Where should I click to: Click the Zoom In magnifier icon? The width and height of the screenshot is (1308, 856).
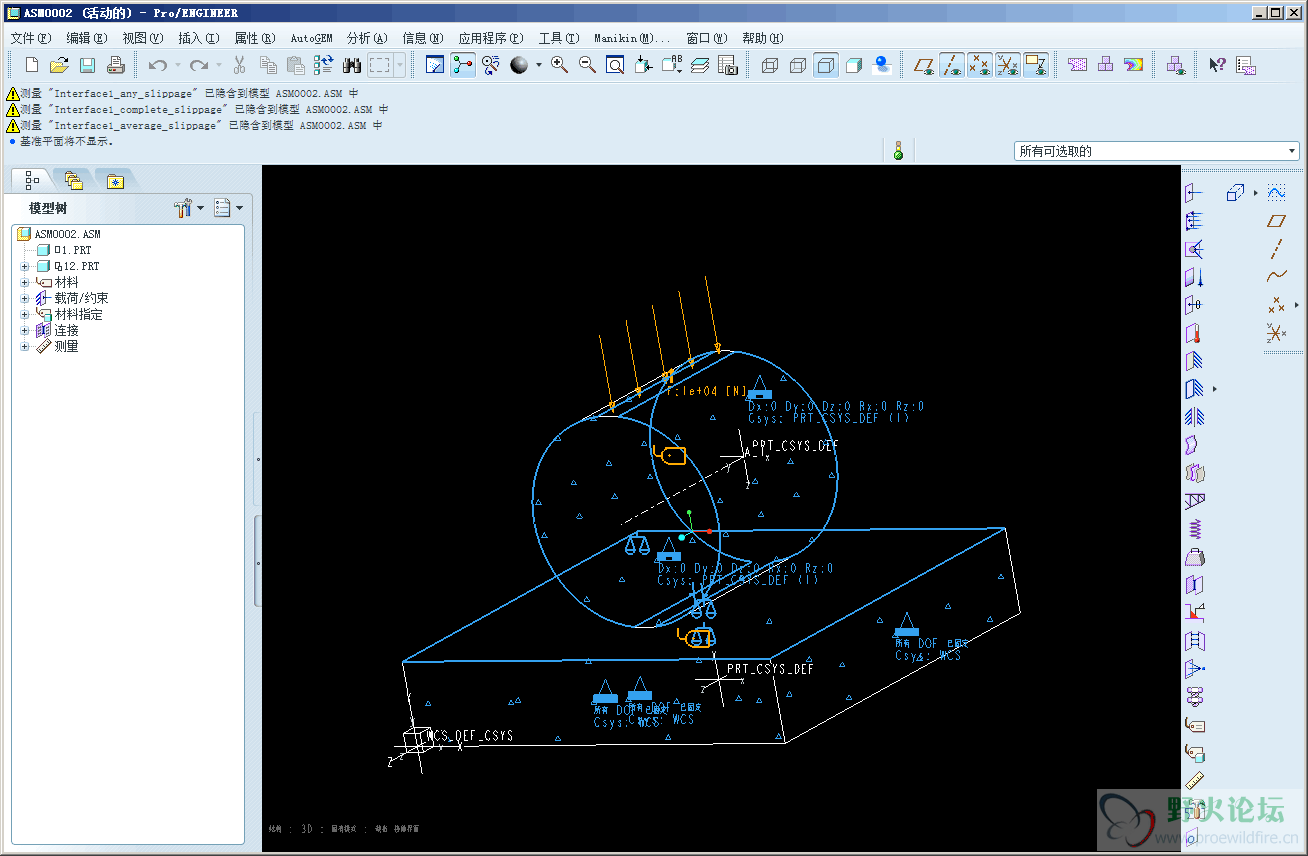(x=560, y=65)
